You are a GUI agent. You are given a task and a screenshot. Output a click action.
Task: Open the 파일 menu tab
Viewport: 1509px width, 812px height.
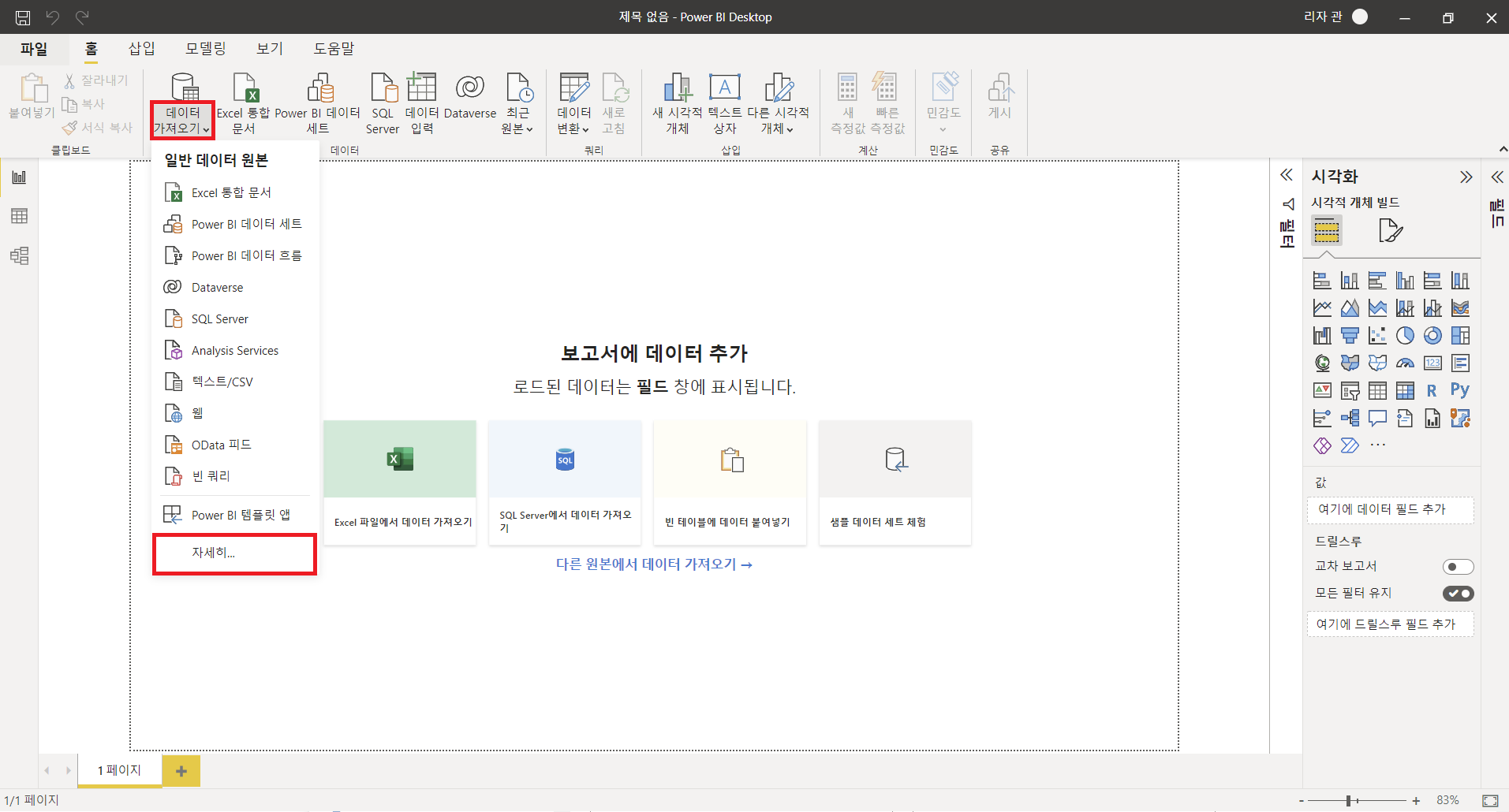coord(34,49)
